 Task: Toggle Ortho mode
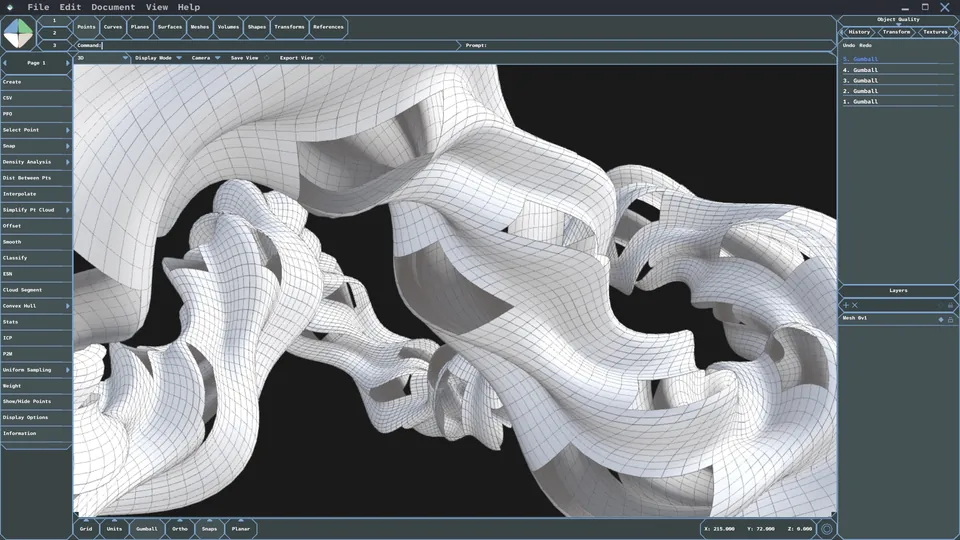point(179,528)
